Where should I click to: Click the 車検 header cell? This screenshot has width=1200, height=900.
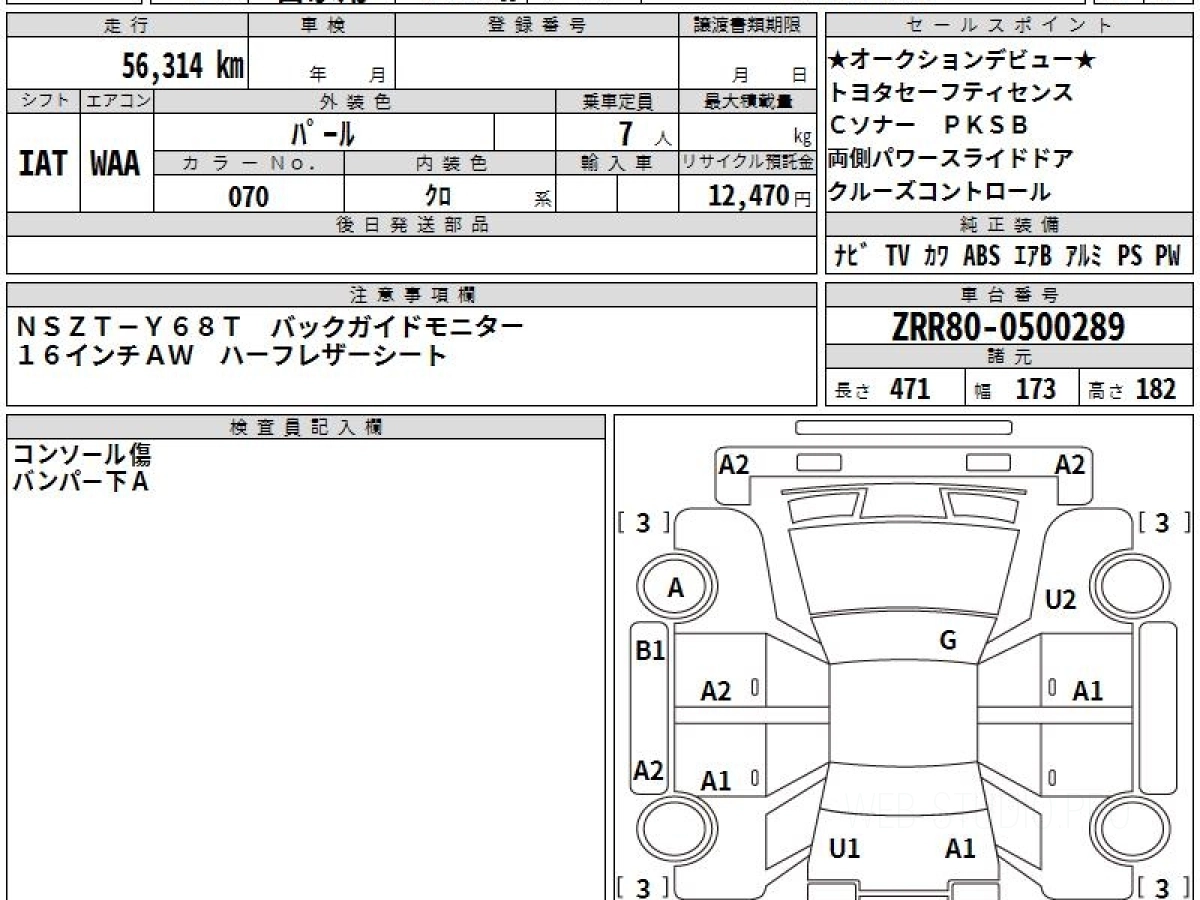(322, 26)
